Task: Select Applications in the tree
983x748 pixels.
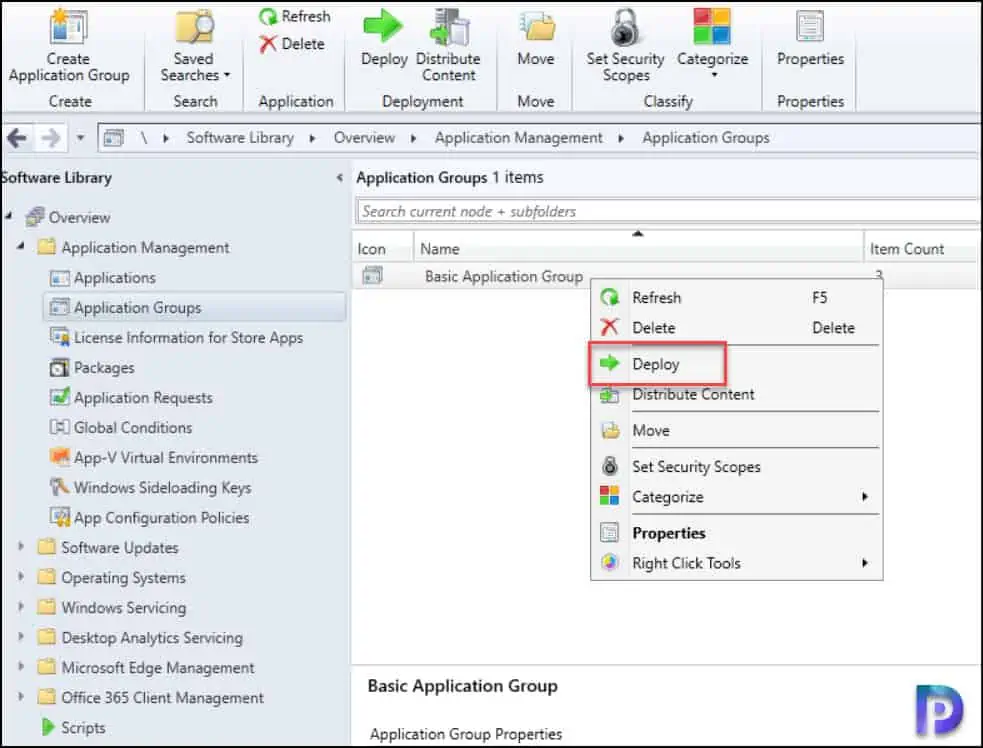Action: point(115,278)
